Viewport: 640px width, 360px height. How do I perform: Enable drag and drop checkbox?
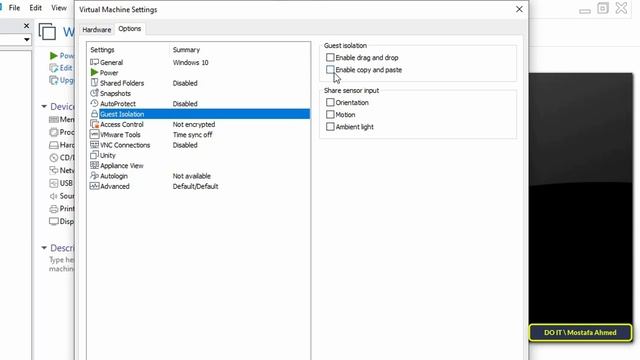point(330,58)
